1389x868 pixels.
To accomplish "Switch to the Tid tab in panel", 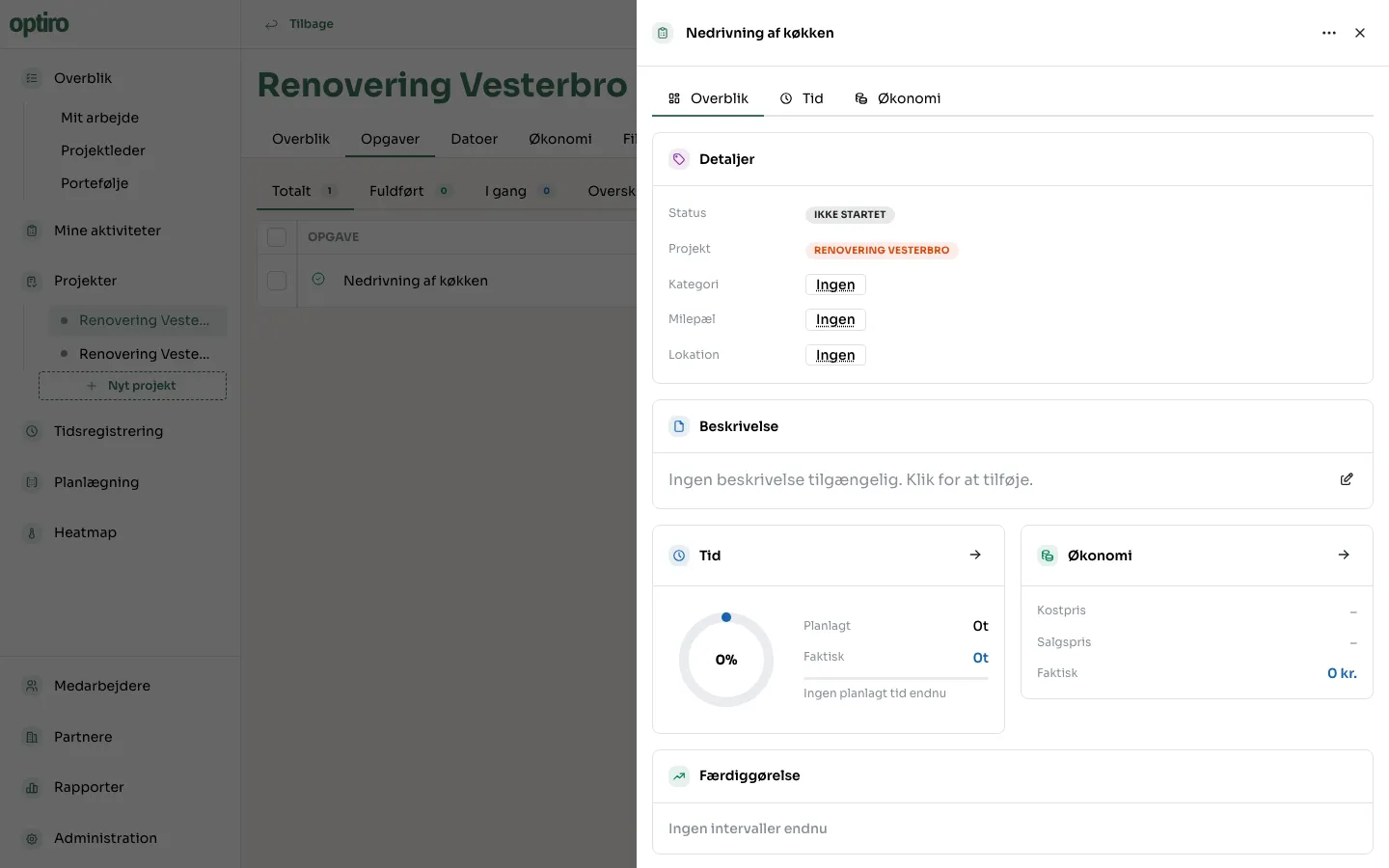I will coord(802,98).
